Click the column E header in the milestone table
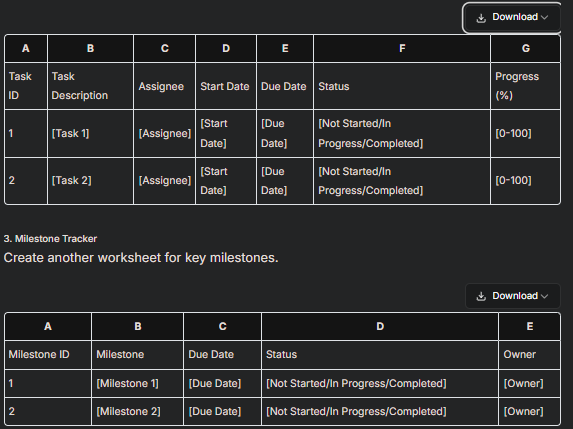Viewport: 573px width, 429px height. 530,326
